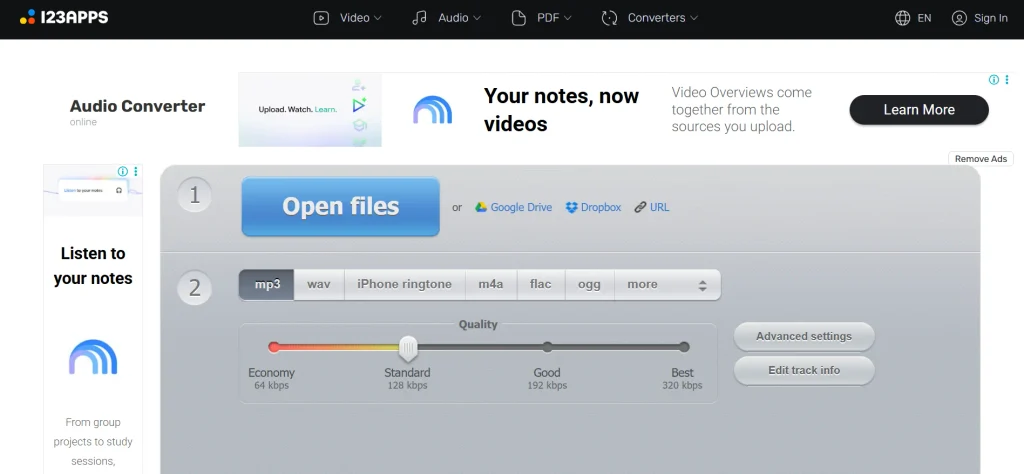Click 'Listen to your notes' sidebar ad headline

(x=93, y=266)
